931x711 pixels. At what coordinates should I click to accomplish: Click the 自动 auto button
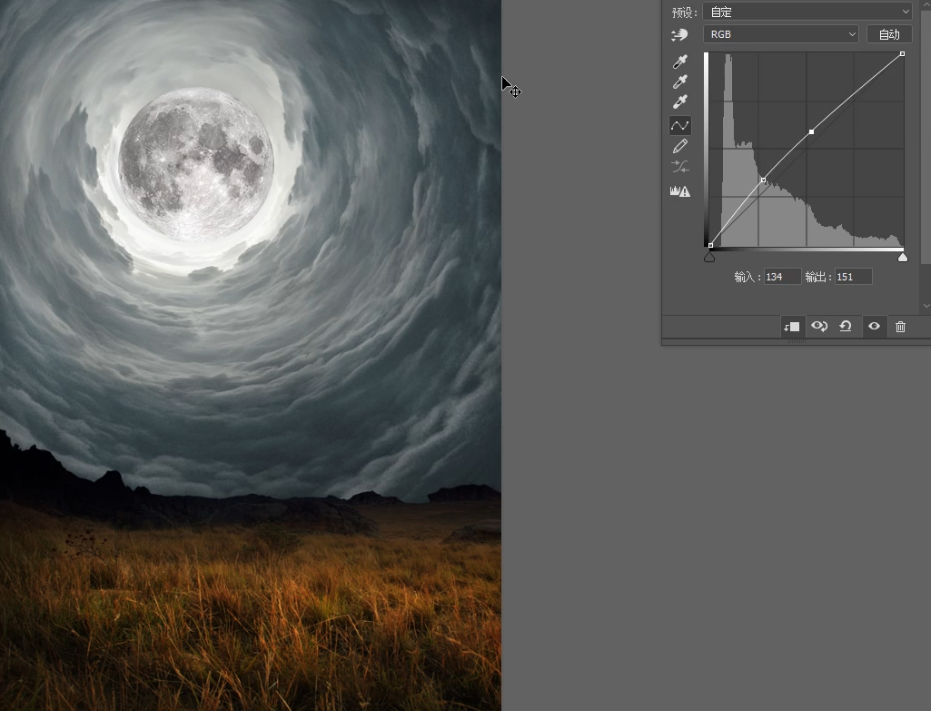coord(889,34)
